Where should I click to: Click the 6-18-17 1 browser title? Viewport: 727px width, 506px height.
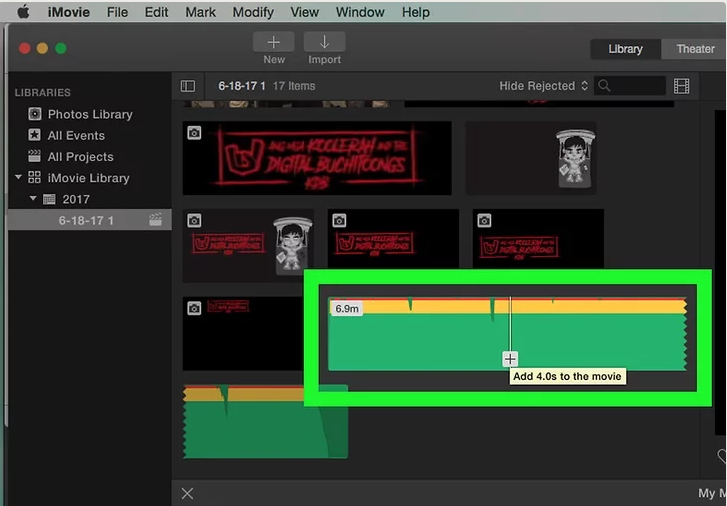point(242,86)
